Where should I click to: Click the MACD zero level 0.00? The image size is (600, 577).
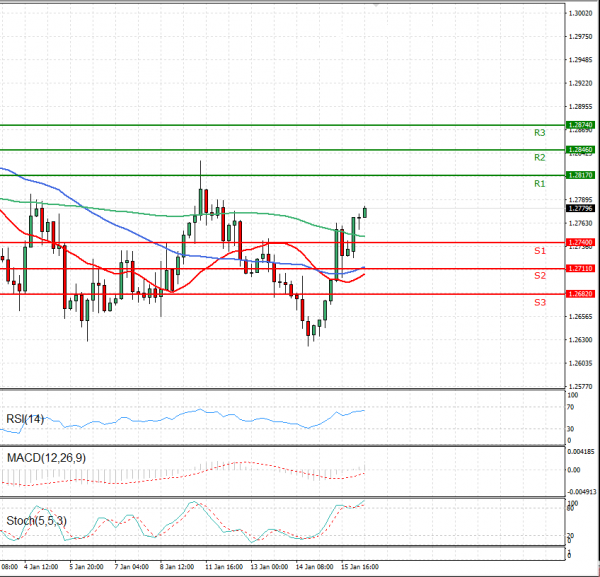click(574, 470)
